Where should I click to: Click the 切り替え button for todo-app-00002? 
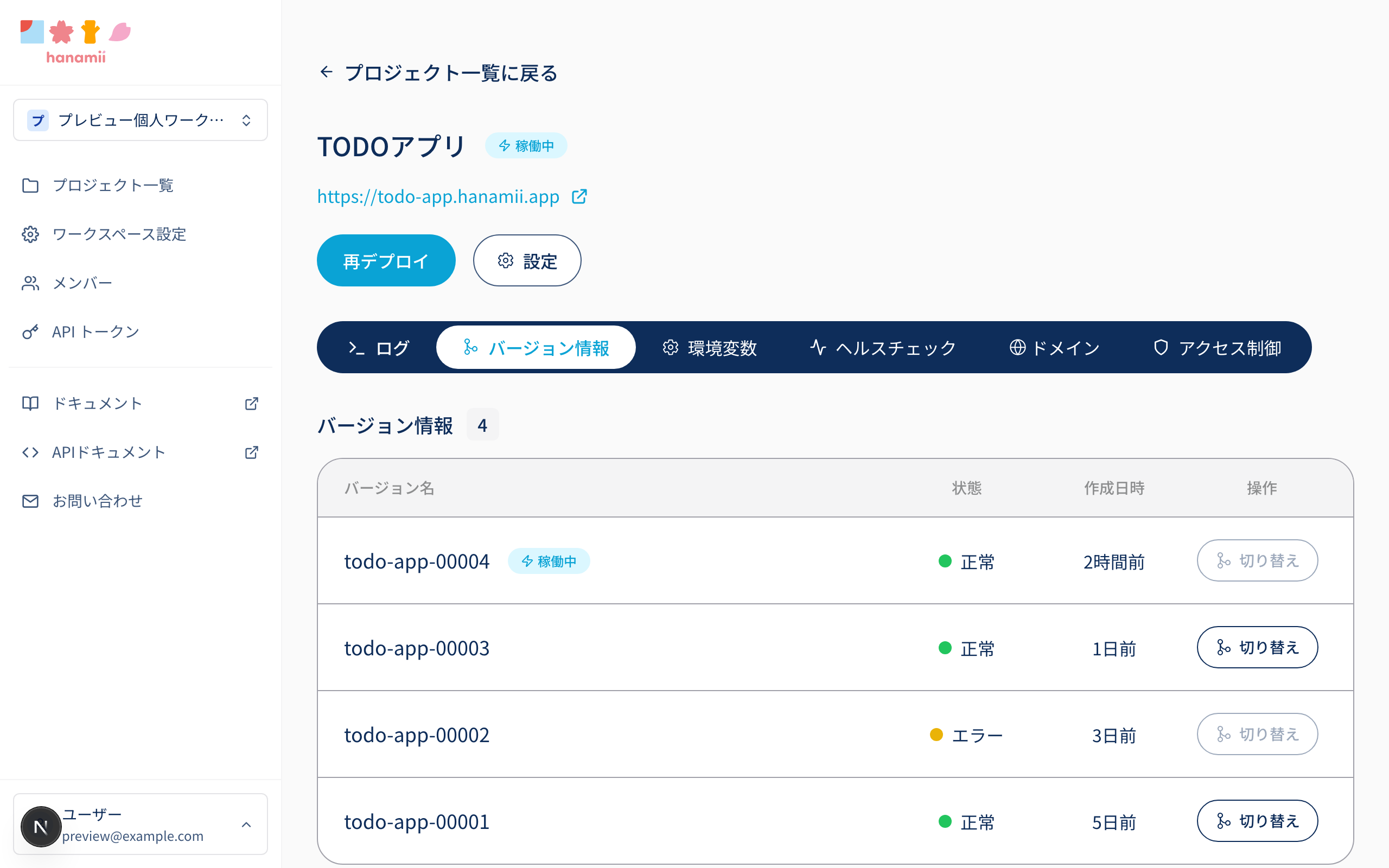(x=1257, y=733)
